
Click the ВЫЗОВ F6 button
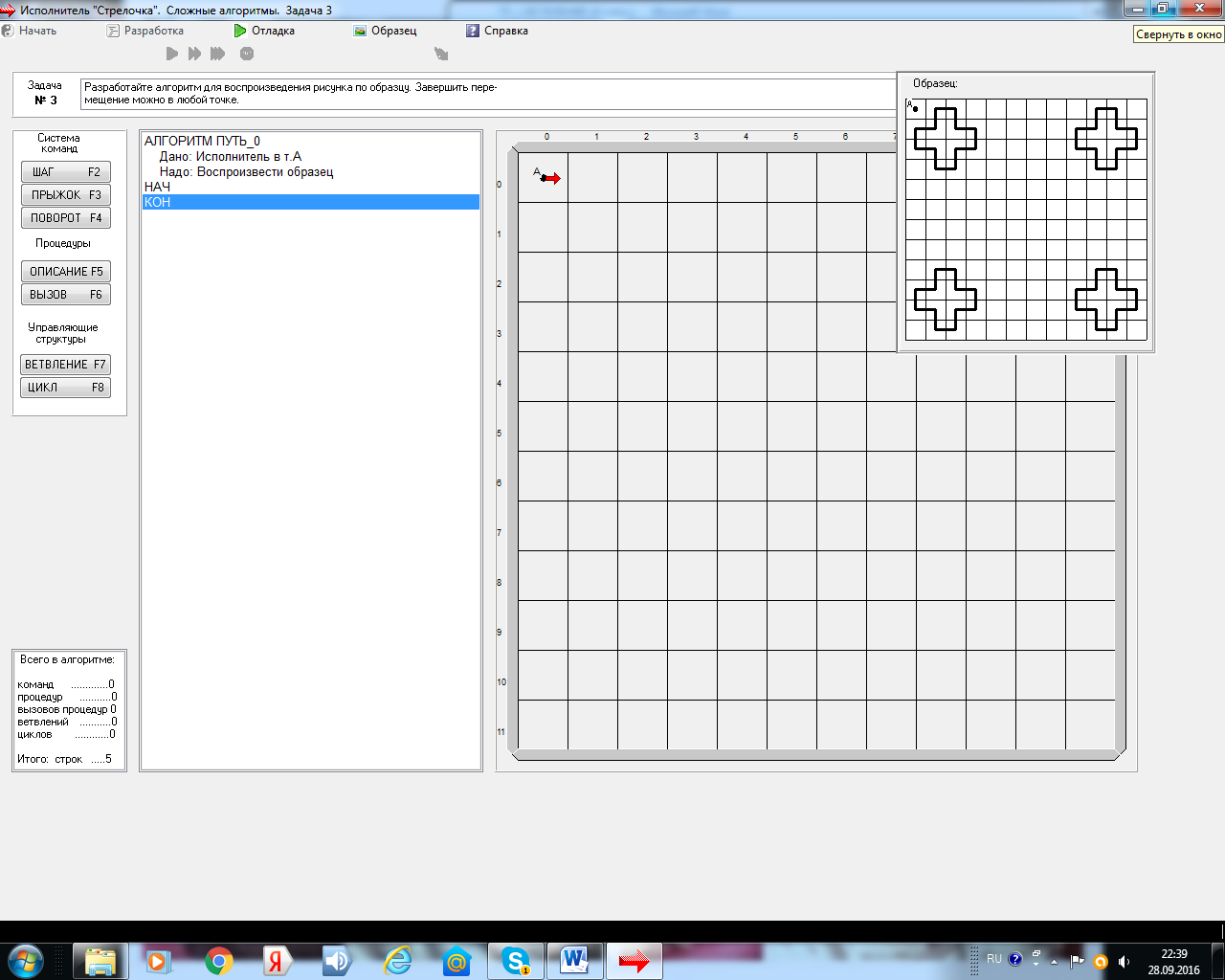click(x=66, y=295)
